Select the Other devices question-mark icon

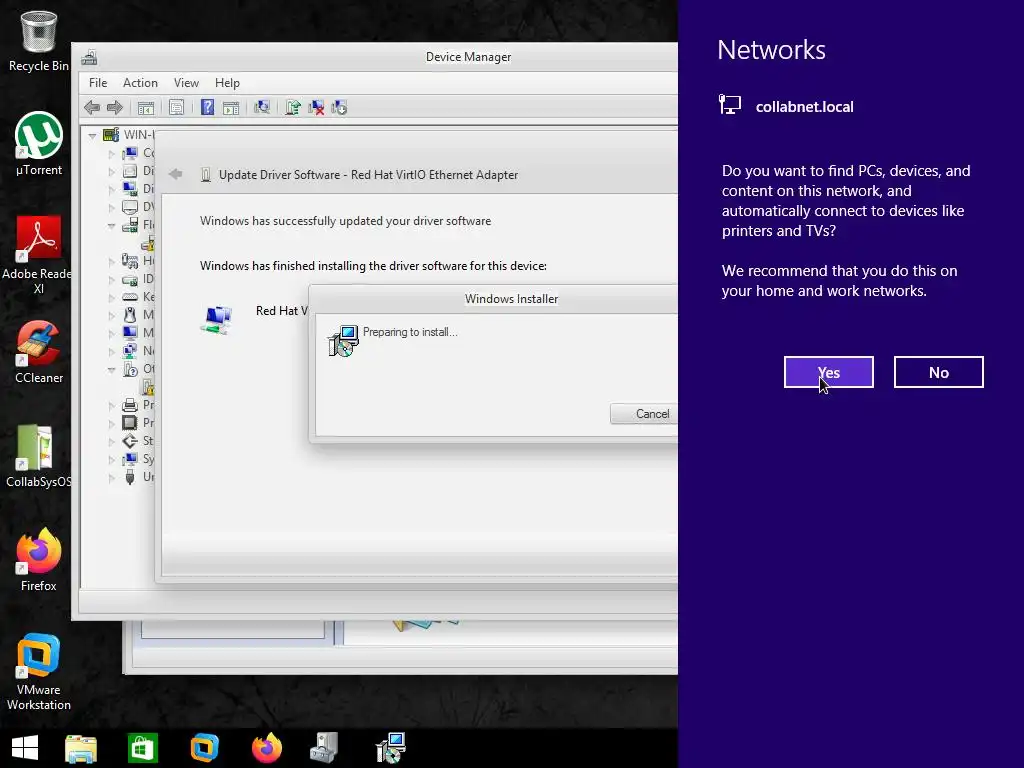point(130,369)
